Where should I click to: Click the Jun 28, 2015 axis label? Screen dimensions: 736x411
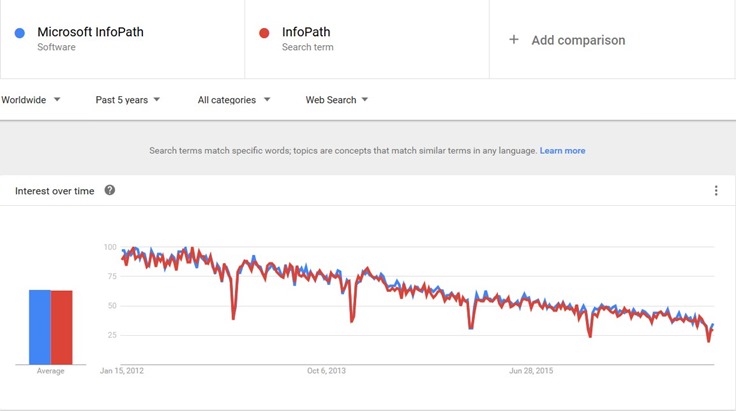pos(531,371)
